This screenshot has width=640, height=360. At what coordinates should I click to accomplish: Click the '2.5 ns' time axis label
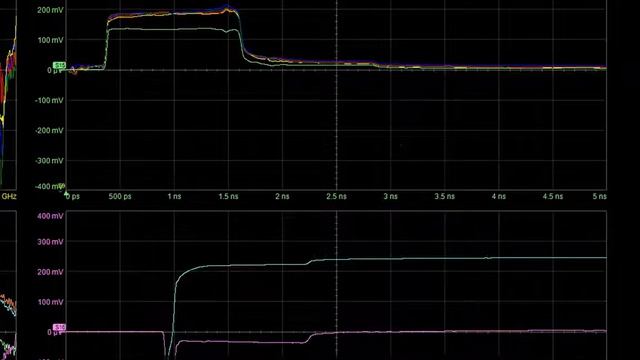coord(336,196)
